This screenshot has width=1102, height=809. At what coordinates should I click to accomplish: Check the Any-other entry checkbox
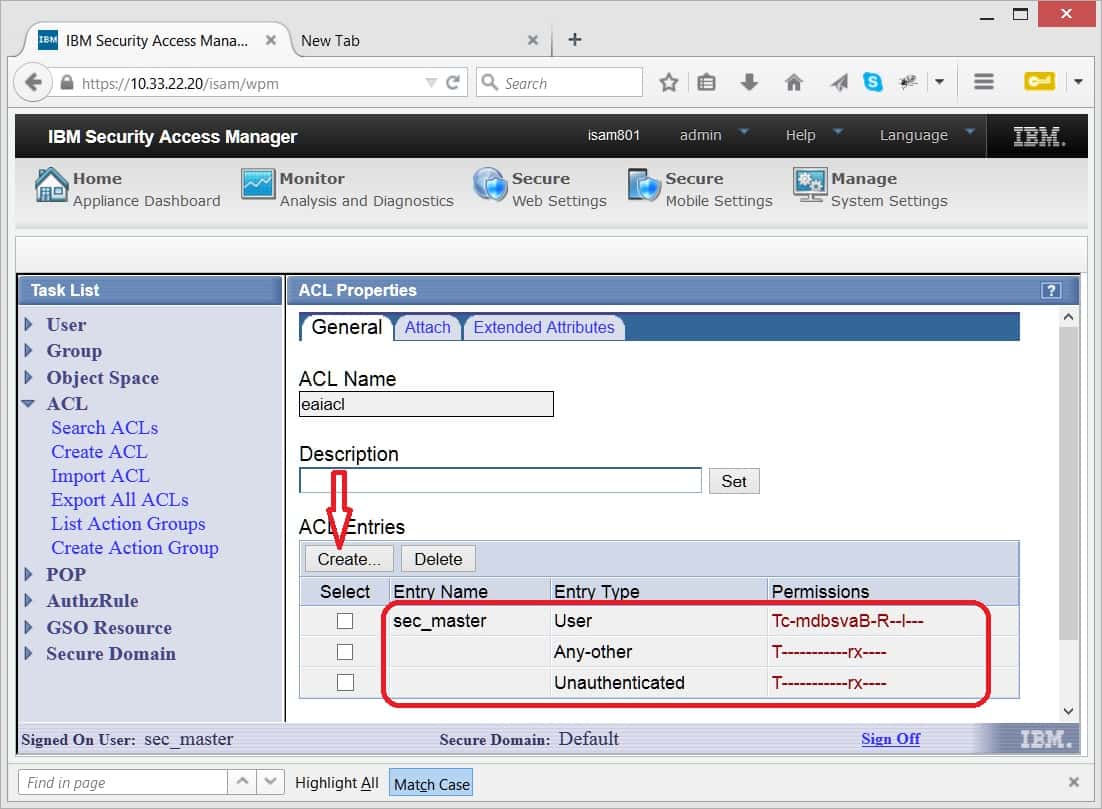pos(344,651)
